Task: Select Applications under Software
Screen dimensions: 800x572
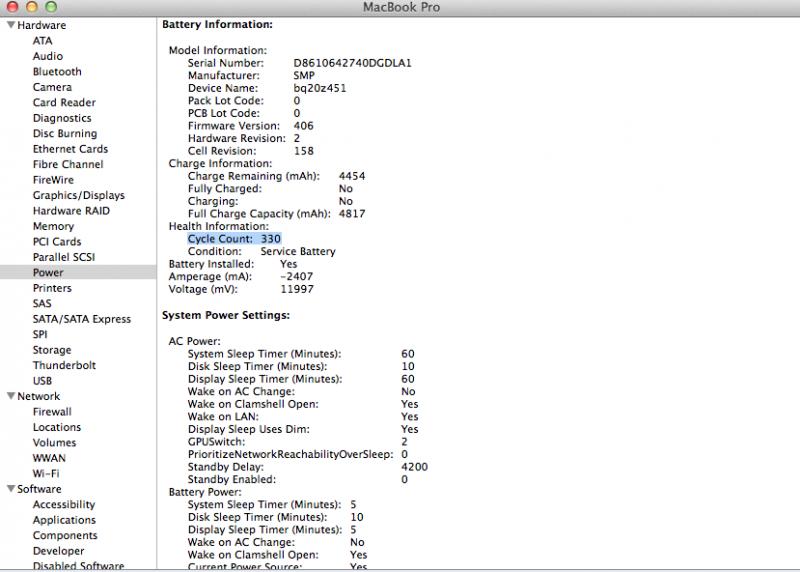Action: [x=64, y=520]
